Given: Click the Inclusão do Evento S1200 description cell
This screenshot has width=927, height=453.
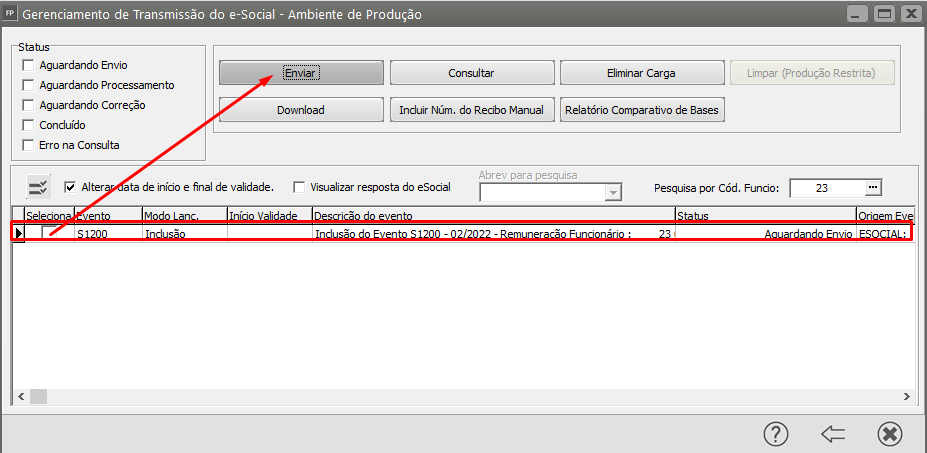Looking at the screenshot, I should click(x=494, y=234).
